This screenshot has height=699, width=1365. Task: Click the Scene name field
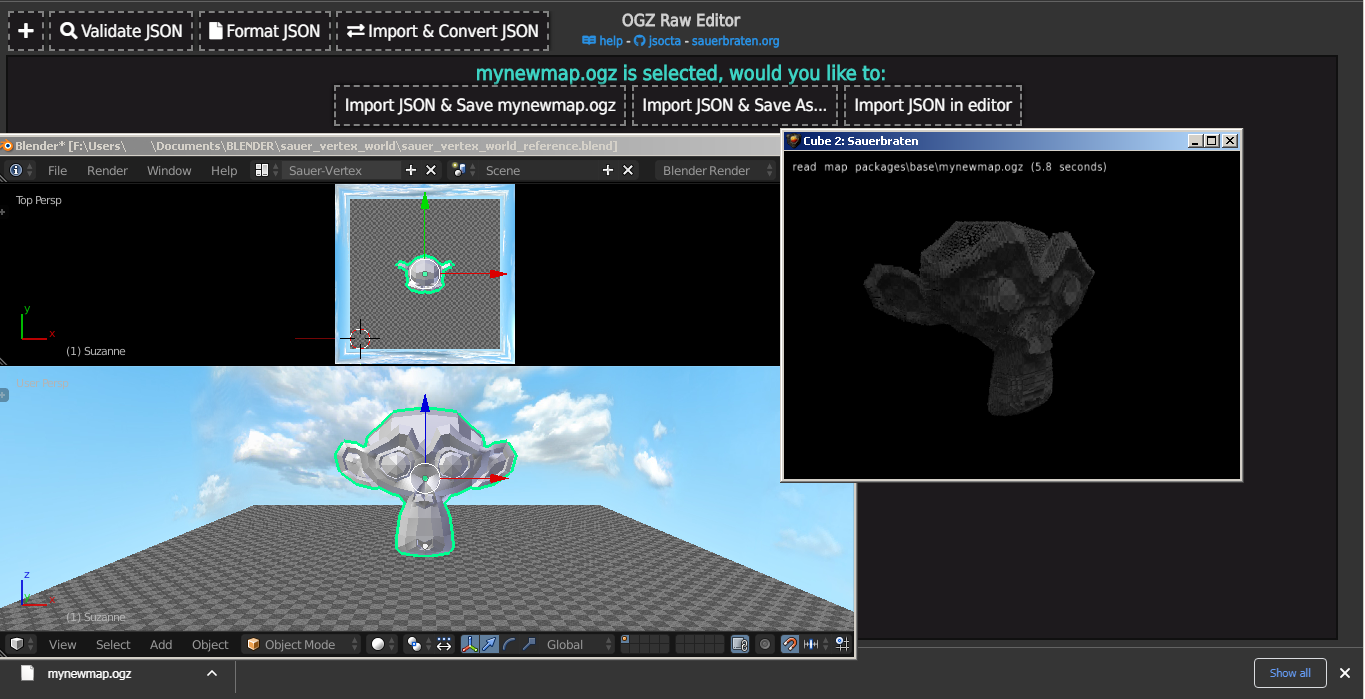(x=539, y=170)
